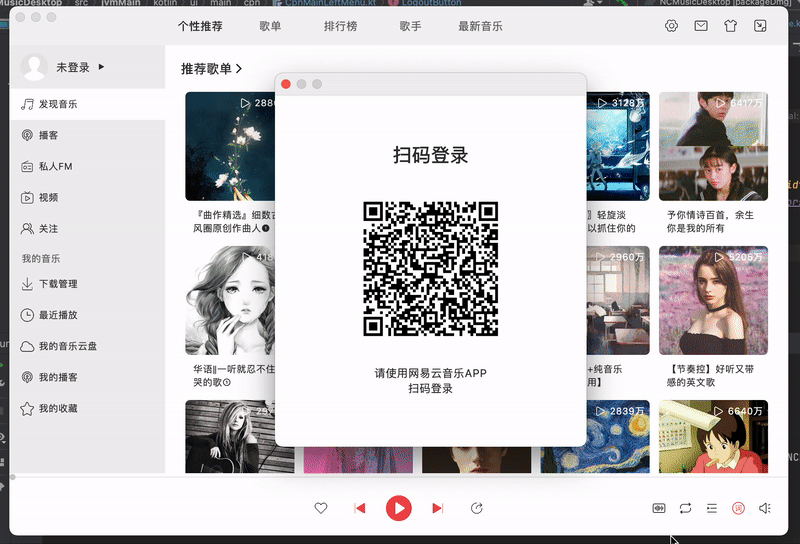Click the playback progress bar handle
This screenshot has width=800, height=544.
click(x=13, y=477)
